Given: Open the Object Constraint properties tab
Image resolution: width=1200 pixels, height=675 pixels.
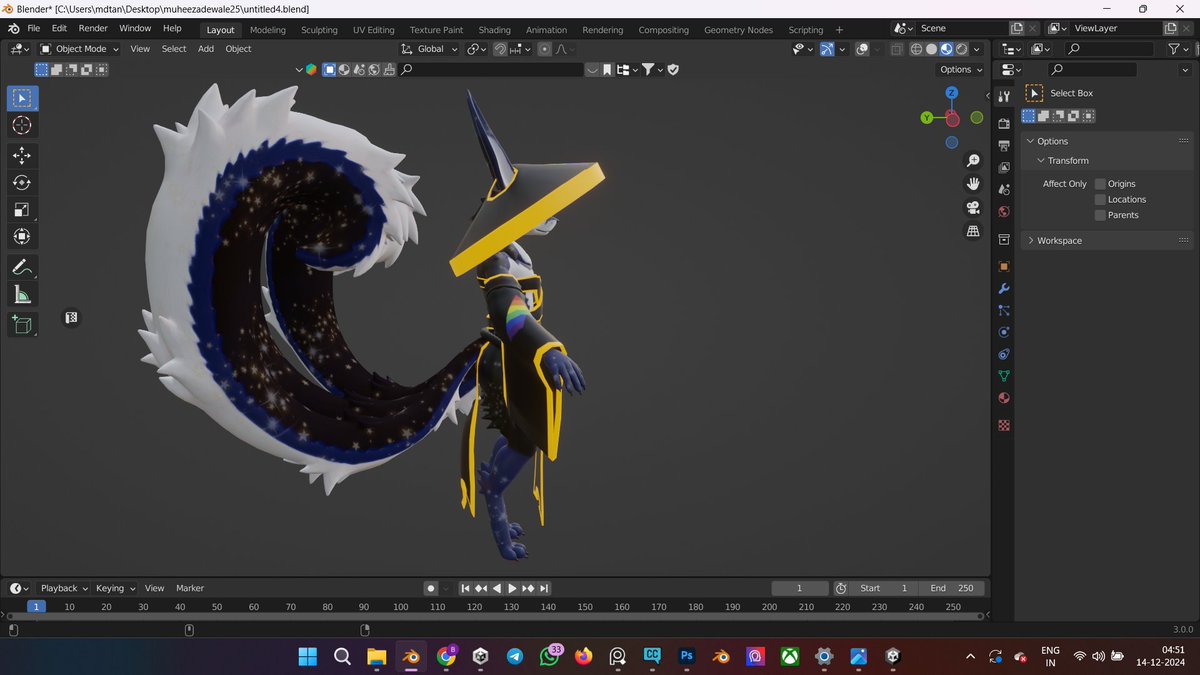Looking at the screenshot, I should point(1004,354).
